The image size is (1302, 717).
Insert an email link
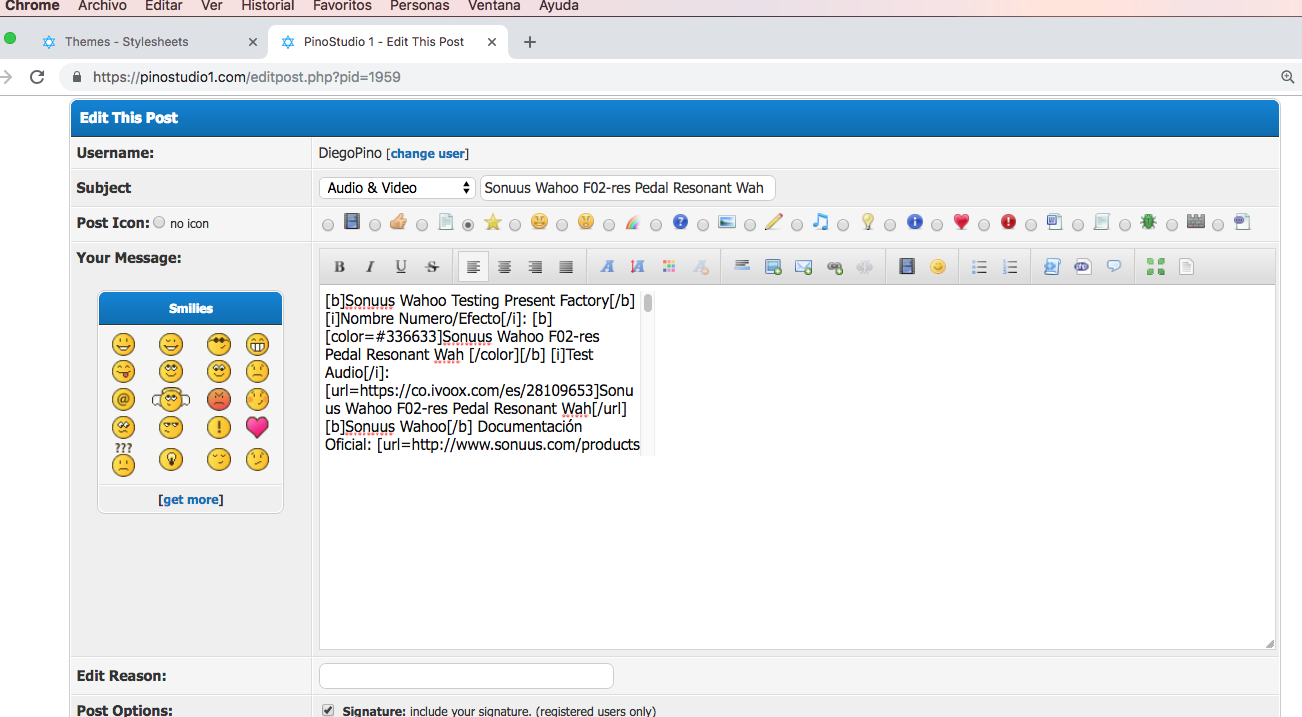coord(803,267)
